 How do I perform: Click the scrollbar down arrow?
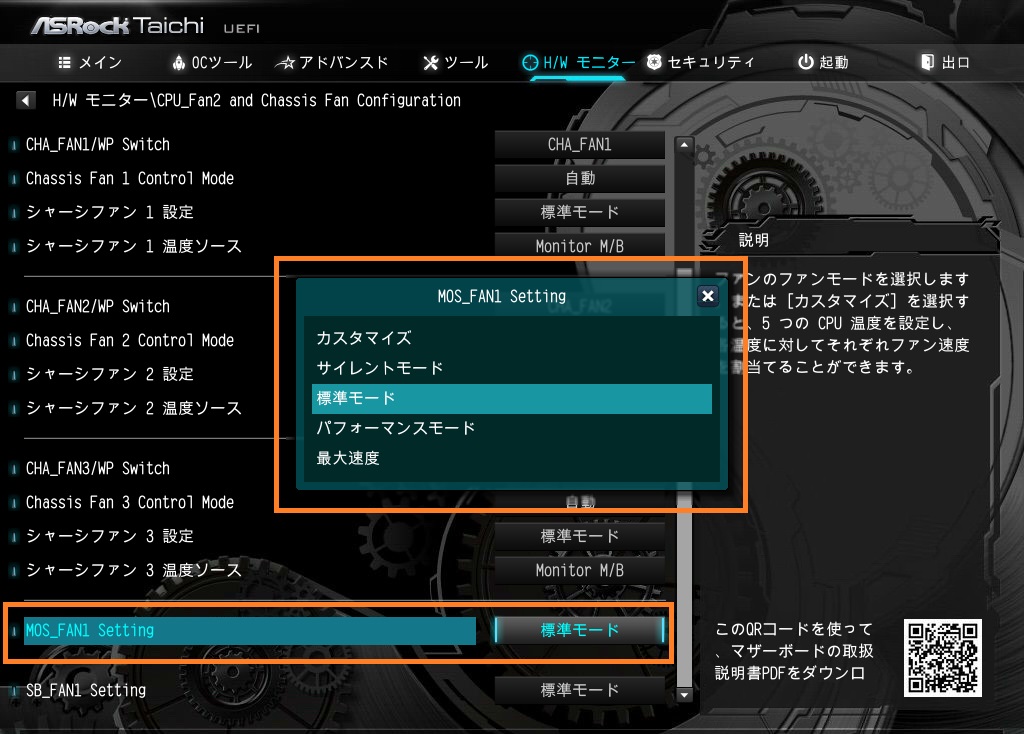click(x=684, y=695)
